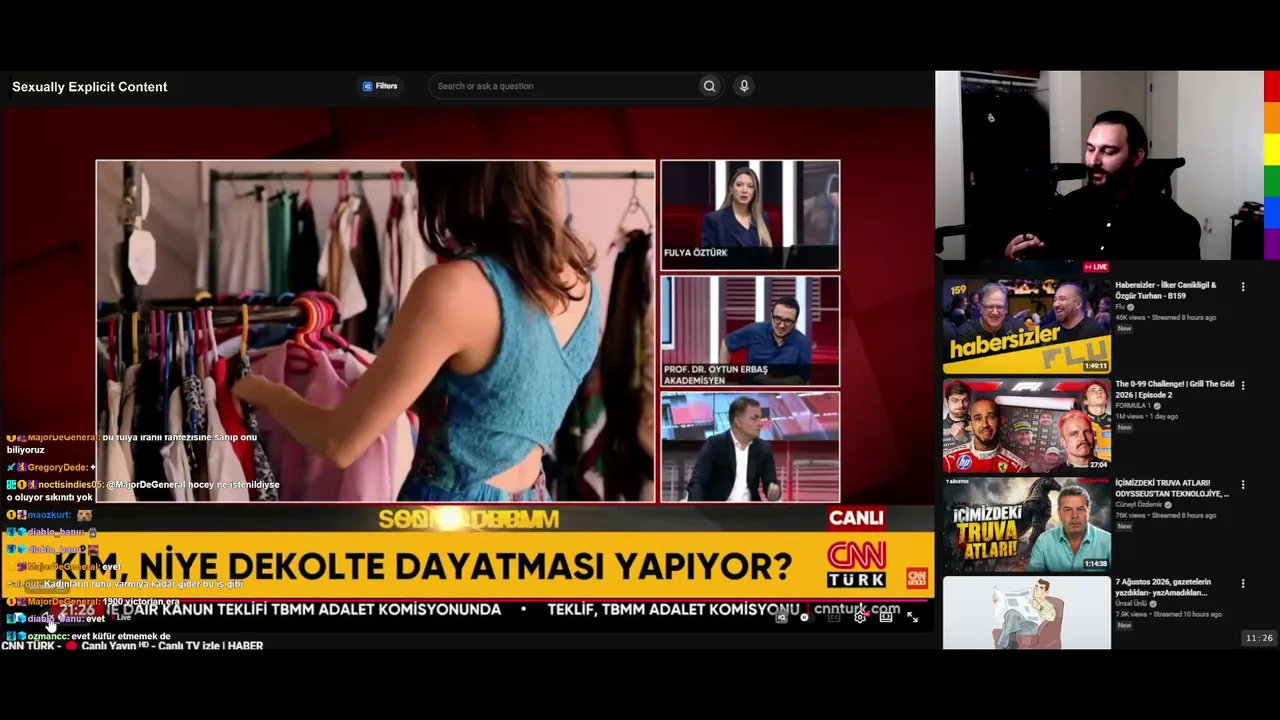This screenshot has width=1280, height=720.
Task: Open The 0-99 Challenge video thumbnail
Action: click(1026, 425)
